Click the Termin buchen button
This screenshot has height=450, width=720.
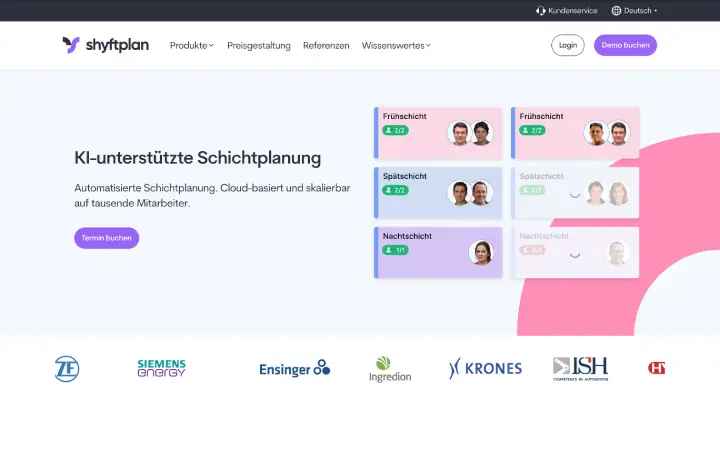(107, 238)
